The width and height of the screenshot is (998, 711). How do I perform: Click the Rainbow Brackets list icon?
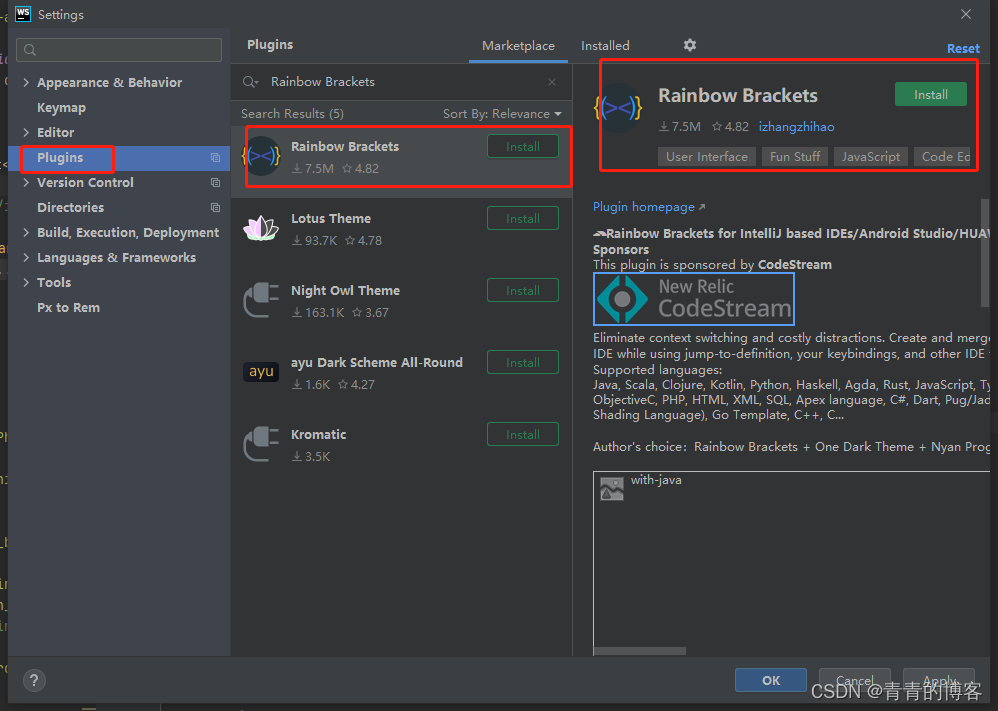[262, 156]
